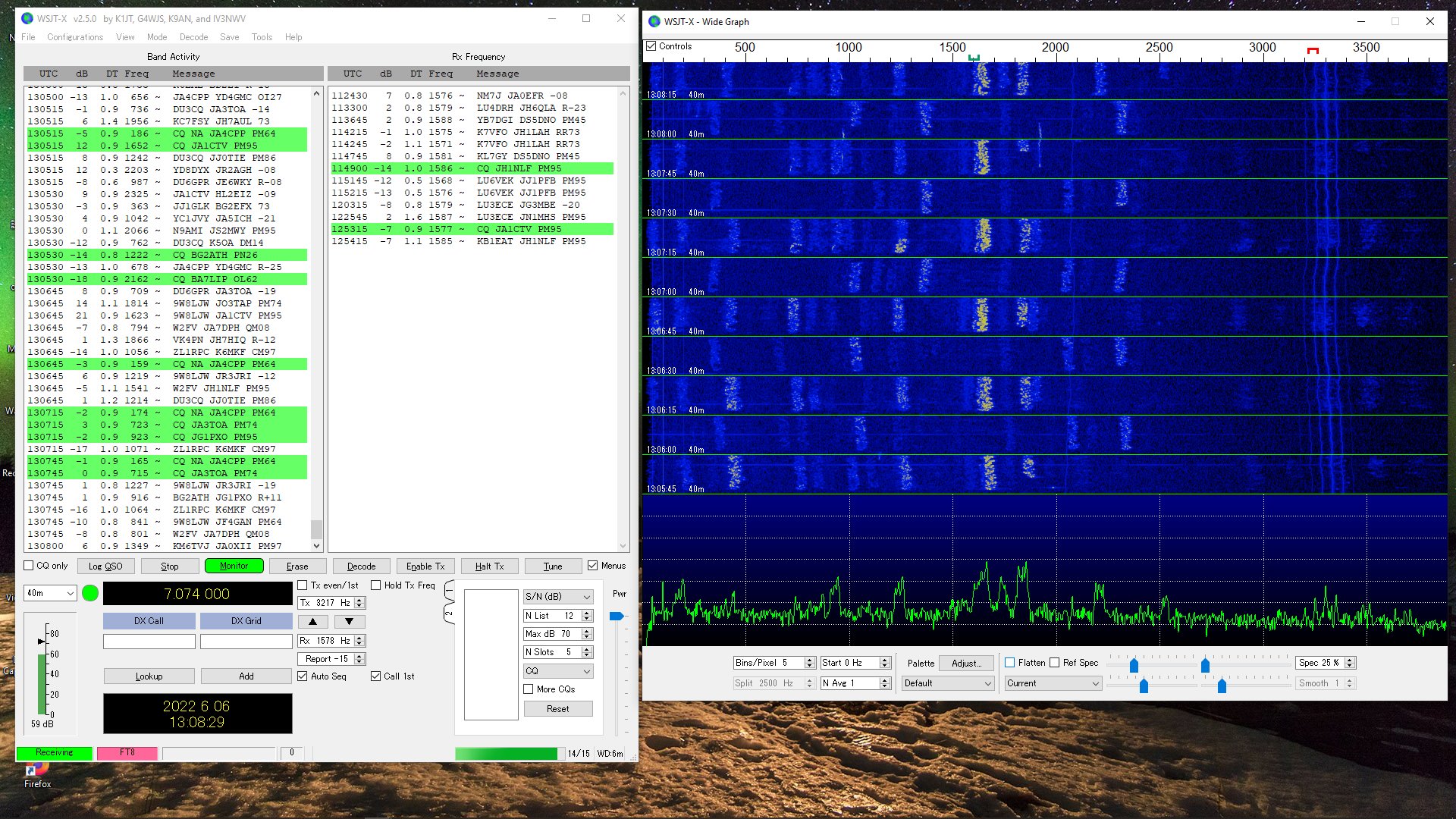1456x819 pixels.
Task: Click the green Rx marker on frequency scale
Action: [974, 58]
